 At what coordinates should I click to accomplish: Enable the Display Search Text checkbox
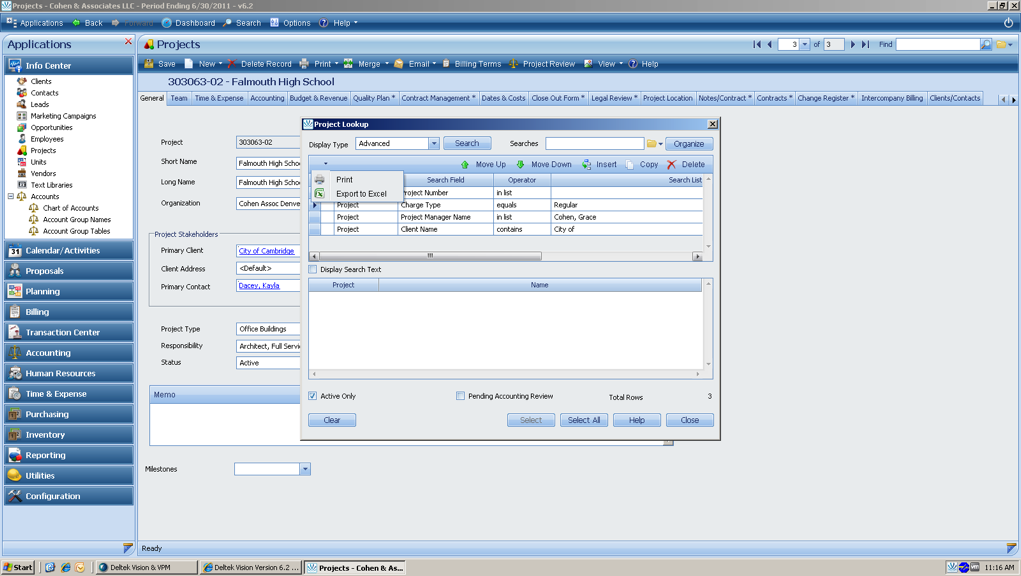(313, 270)
